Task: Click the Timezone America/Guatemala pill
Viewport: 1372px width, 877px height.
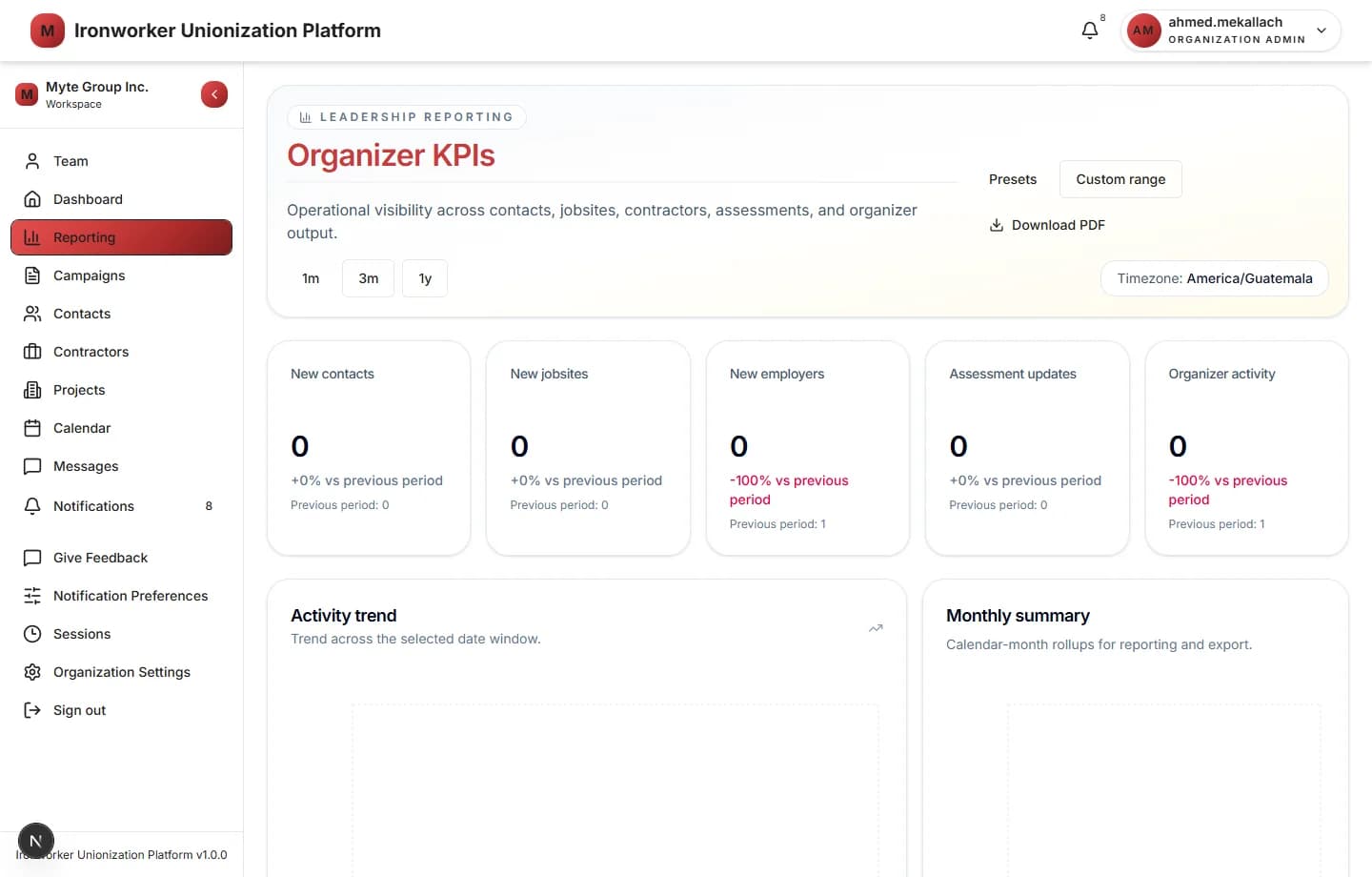Action: (x=1215, y=278)
